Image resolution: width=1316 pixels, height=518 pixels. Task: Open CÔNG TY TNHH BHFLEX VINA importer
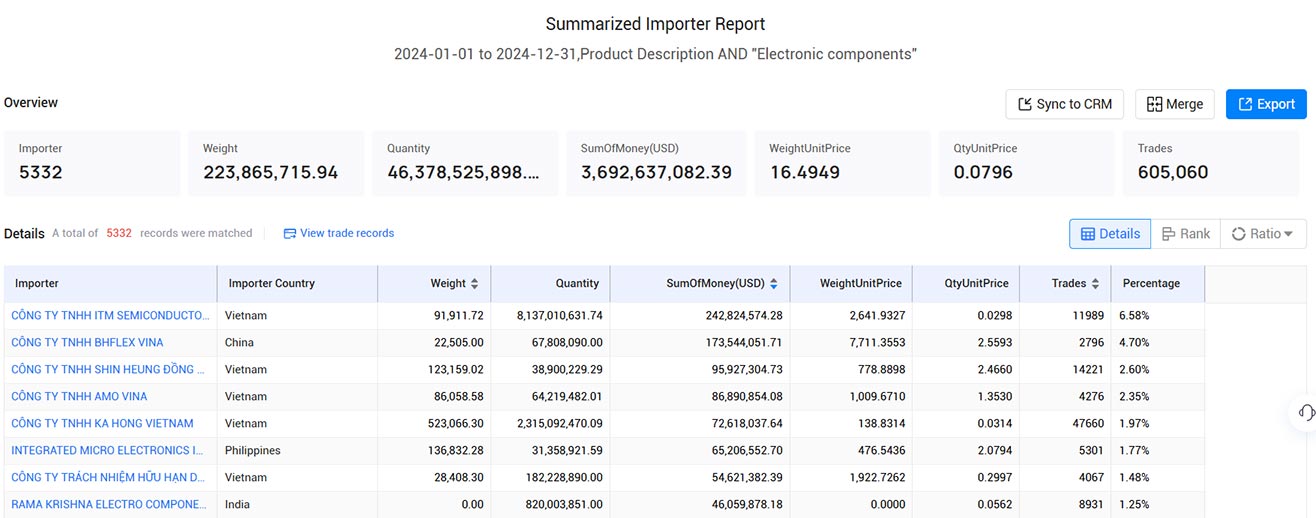pyautogui.click(x=87, y=342)
